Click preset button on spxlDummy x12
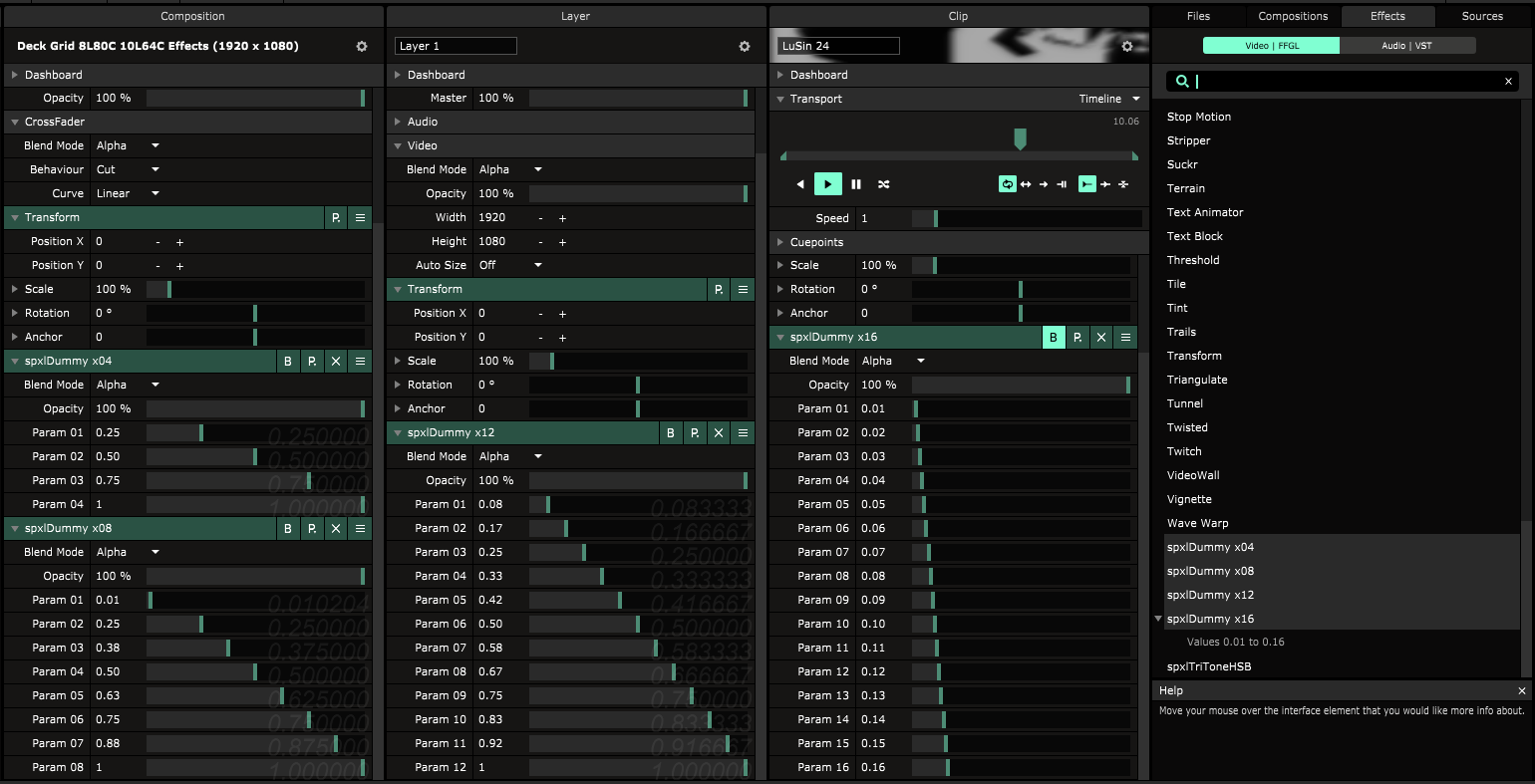 tap(695, 433)
